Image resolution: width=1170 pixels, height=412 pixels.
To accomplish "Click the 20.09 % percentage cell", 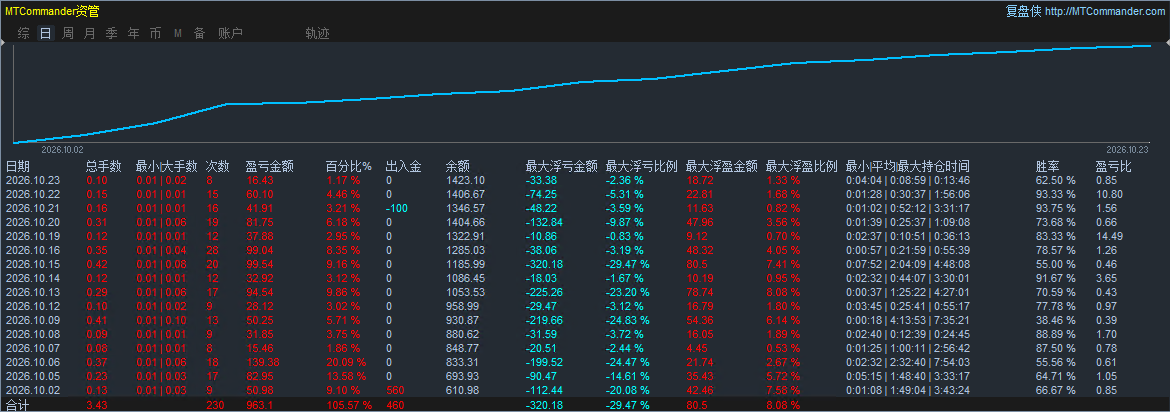I will (x=346, y=362).
